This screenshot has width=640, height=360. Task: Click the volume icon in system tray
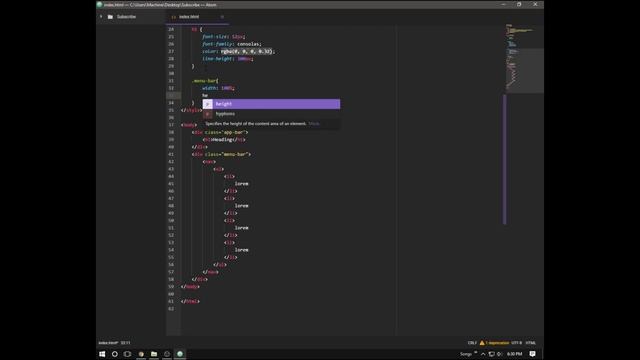(x=500, y=354)
